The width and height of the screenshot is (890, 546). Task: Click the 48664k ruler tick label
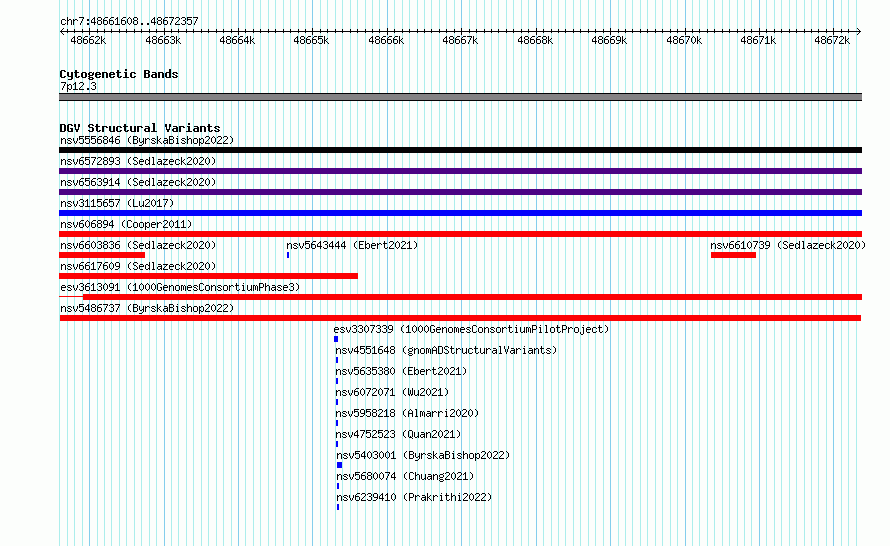(237, 41)
